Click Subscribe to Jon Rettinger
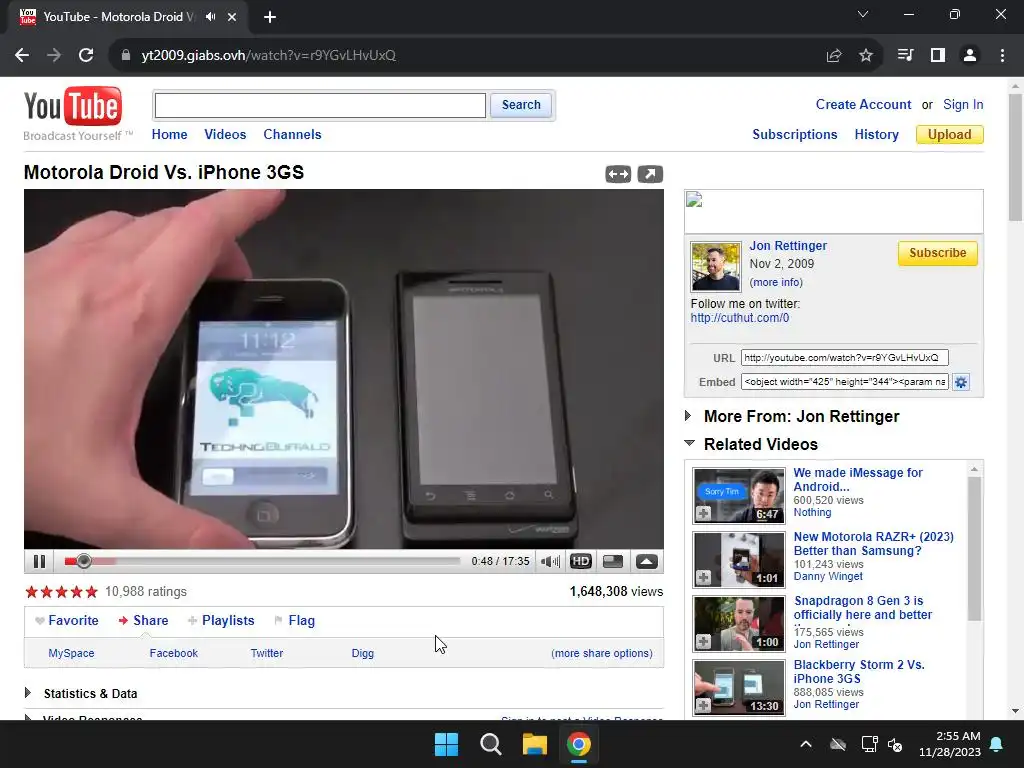 tap(937, 253)
